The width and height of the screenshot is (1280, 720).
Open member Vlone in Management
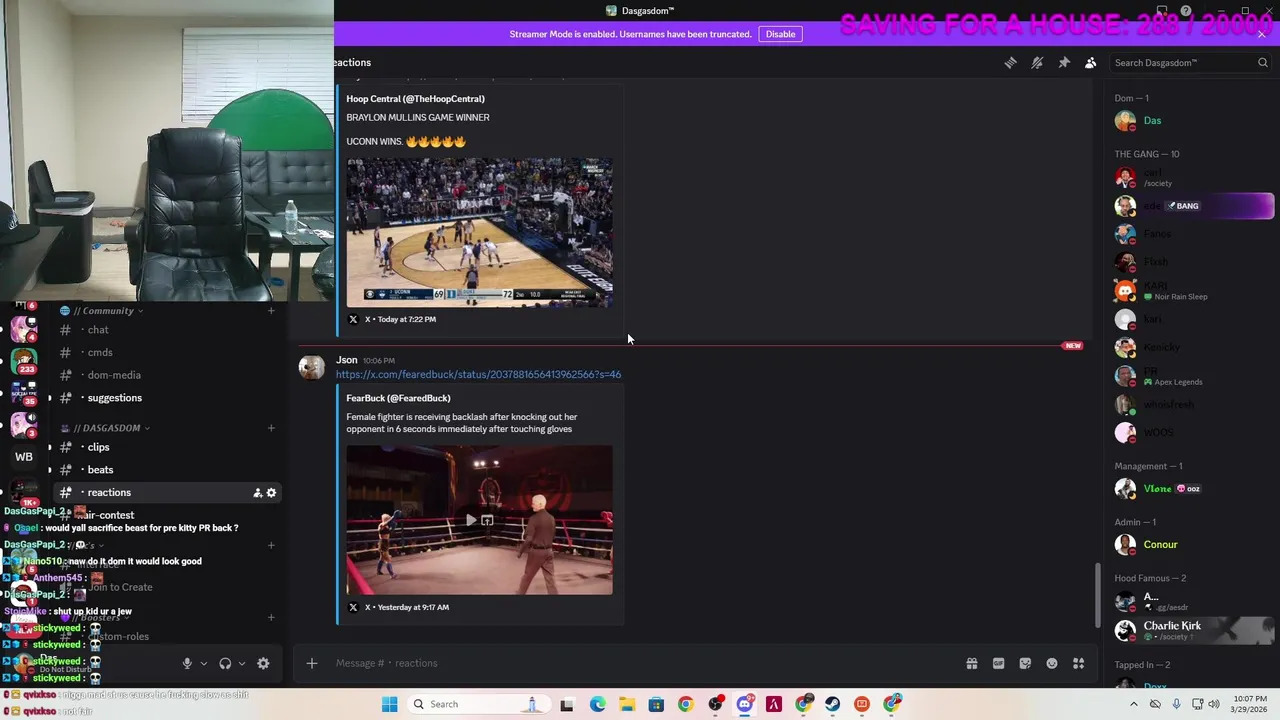pos(1192,489)
